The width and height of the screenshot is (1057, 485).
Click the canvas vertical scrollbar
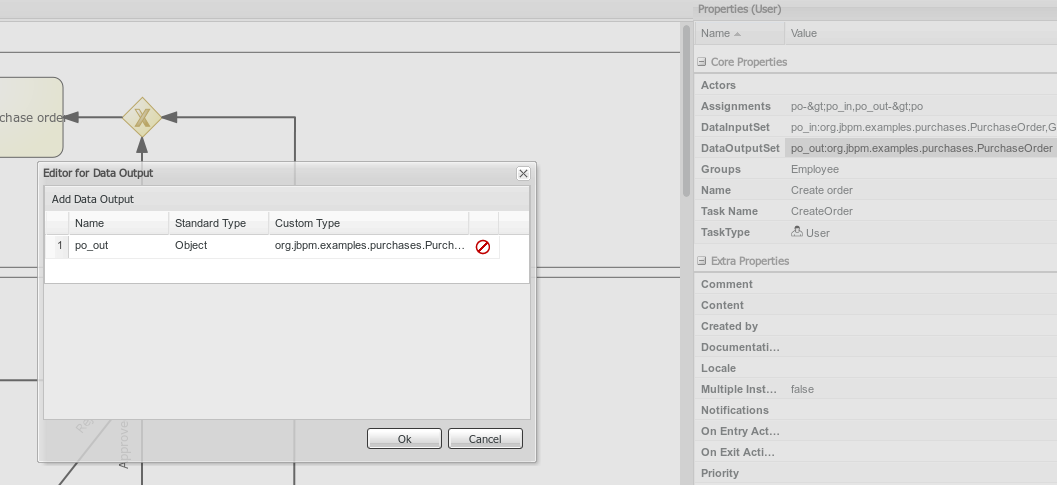[687, 110]
